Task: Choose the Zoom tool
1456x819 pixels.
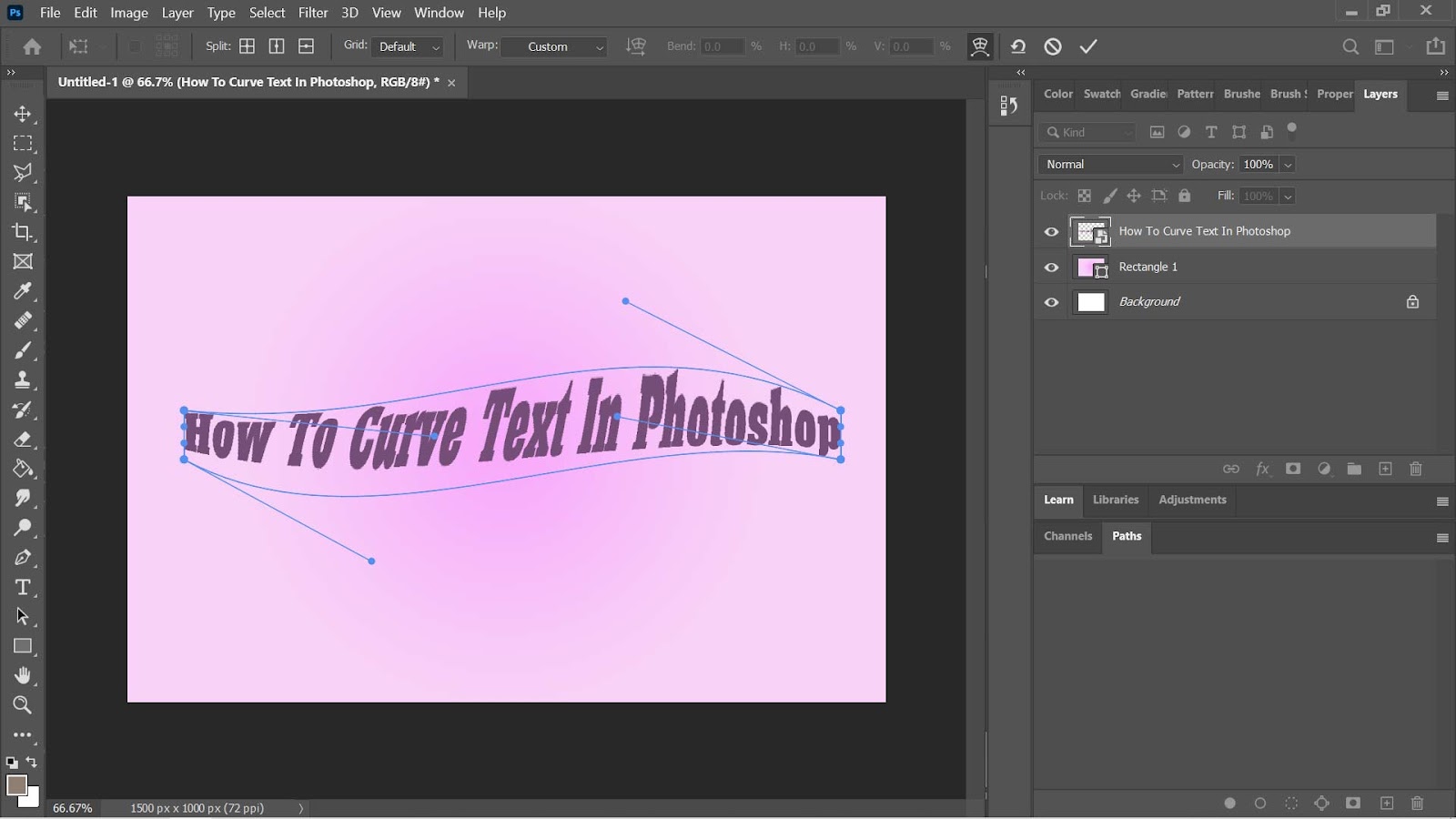Action: 23,705
